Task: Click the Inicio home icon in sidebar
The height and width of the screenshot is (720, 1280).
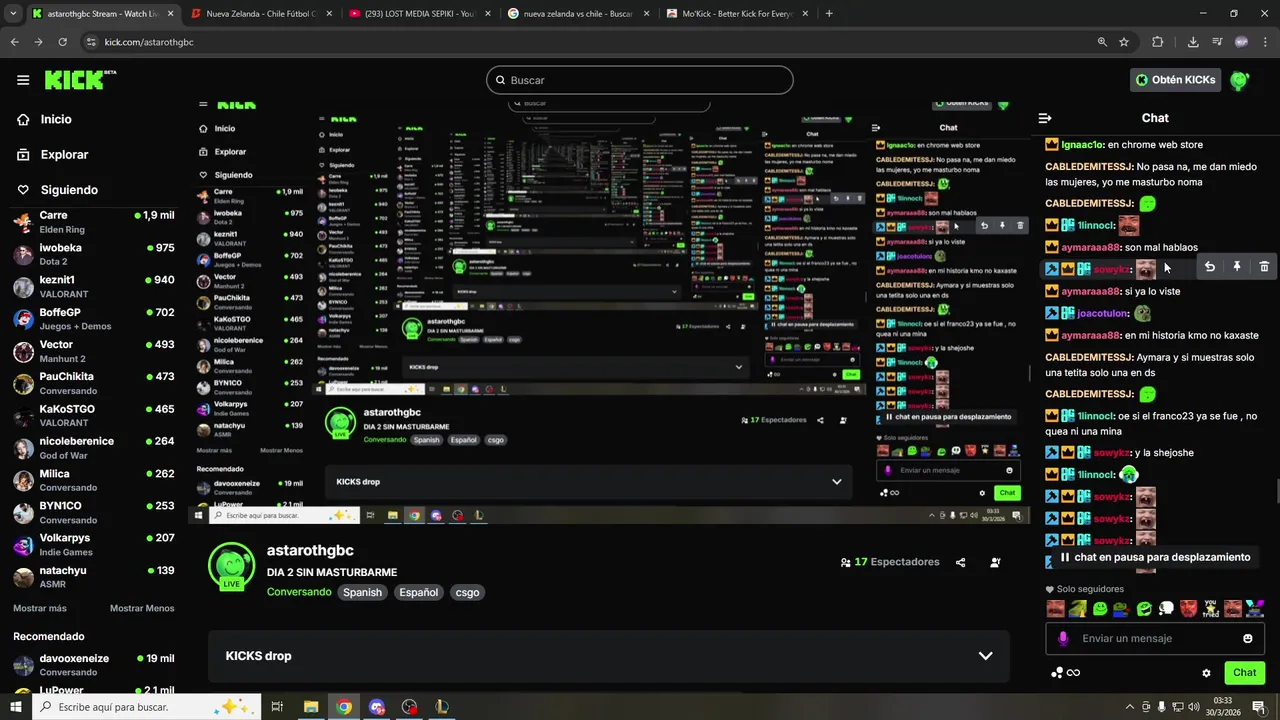Action: [x=23, y=119]
